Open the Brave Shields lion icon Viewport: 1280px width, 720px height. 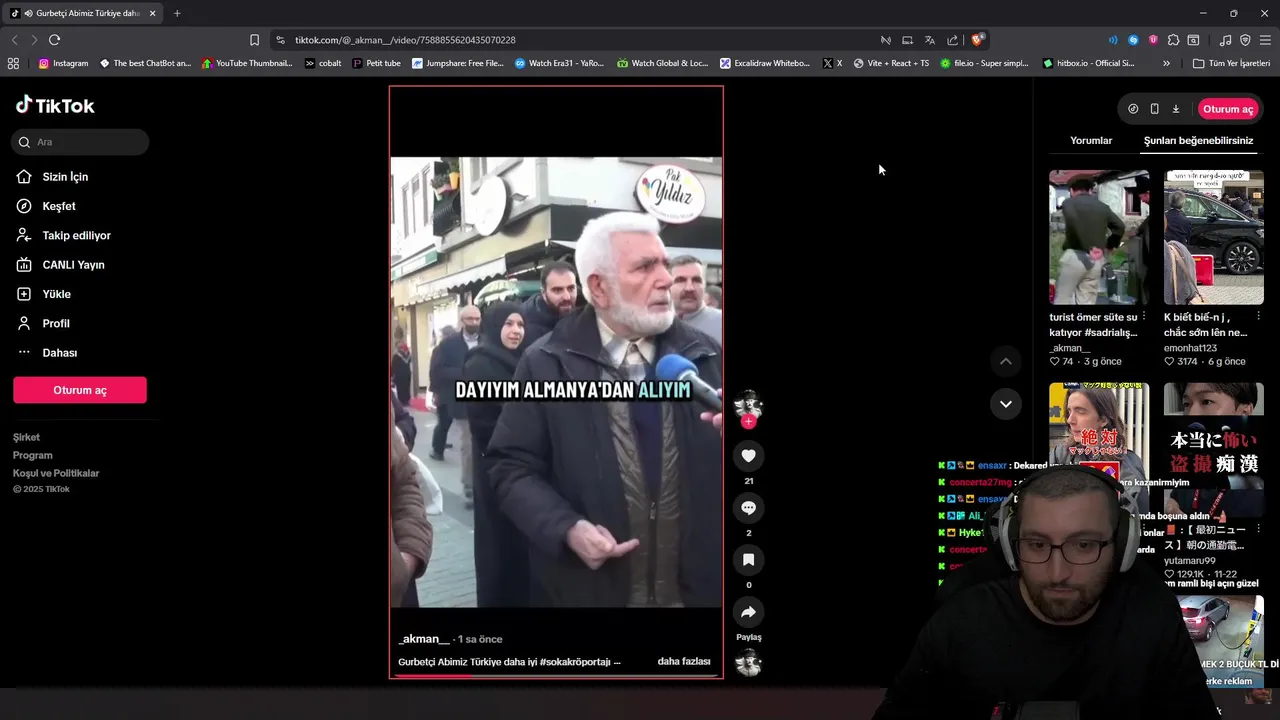[x=978, y=40]
